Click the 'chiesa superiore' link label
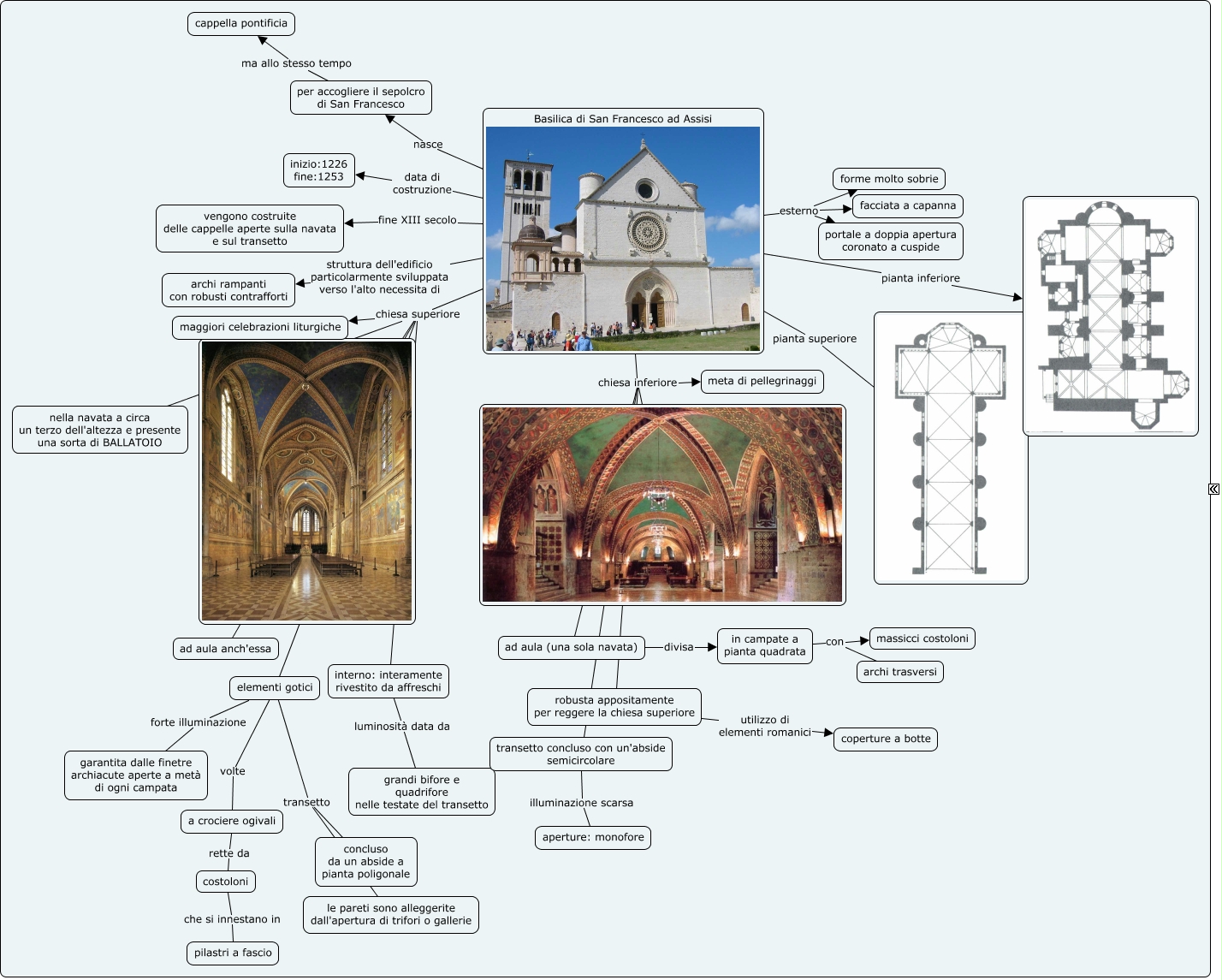Viewport: 1222px width, 980px height. point(418,314)
